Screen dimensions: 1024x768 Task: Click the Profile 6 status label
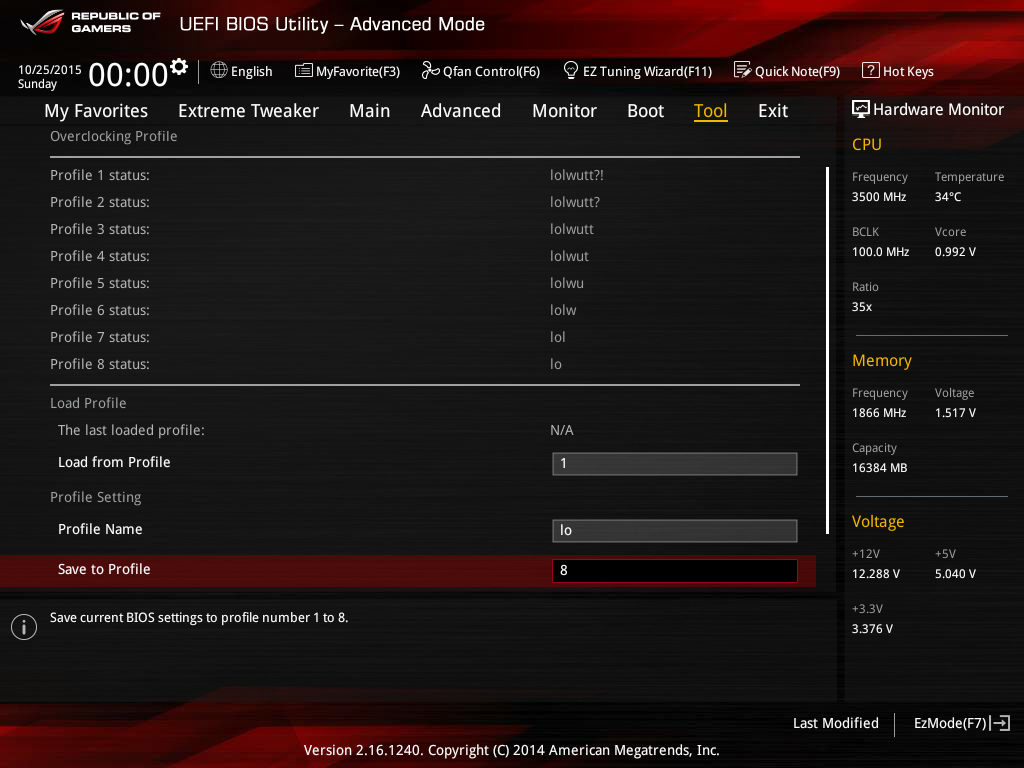(100, 310)
